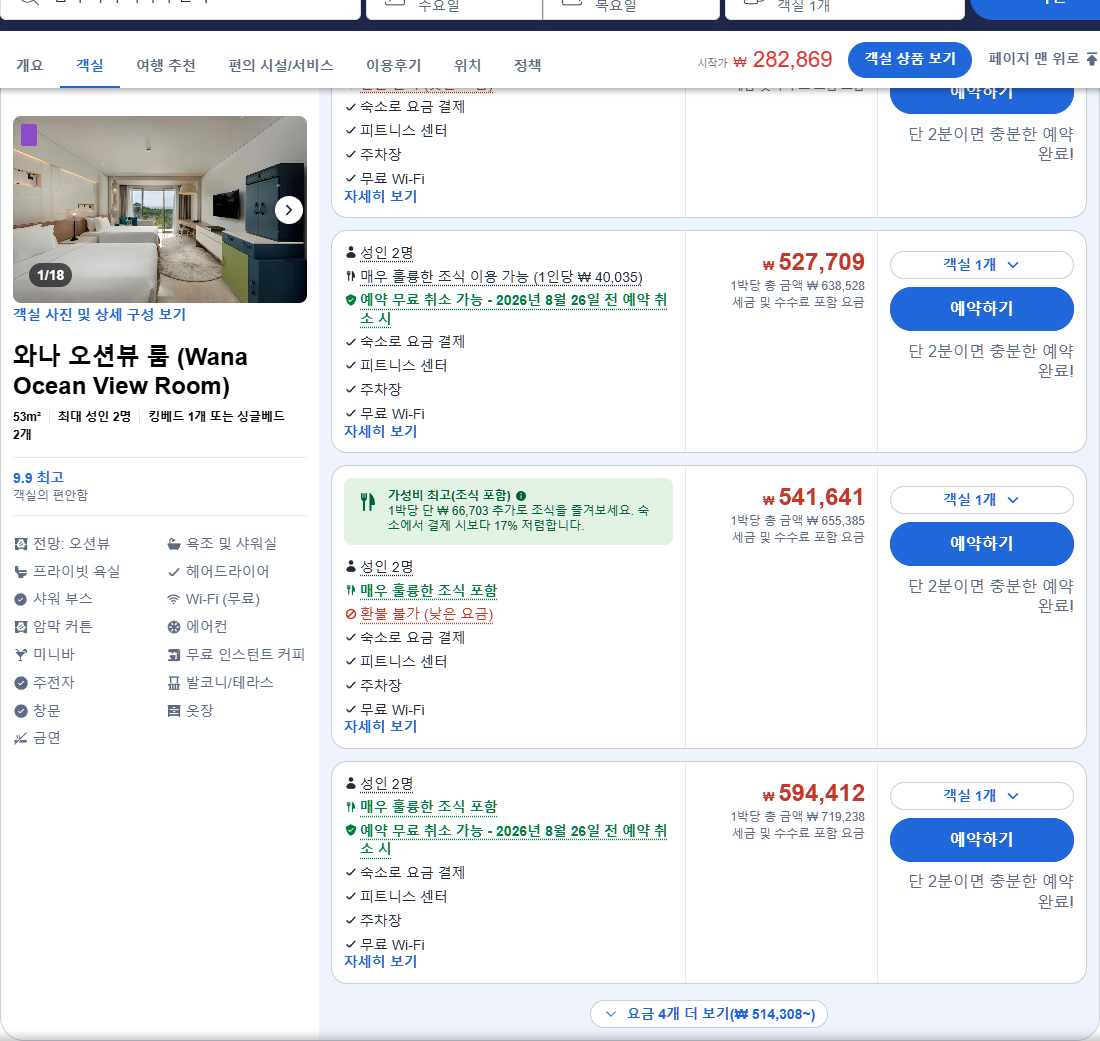Open 이용후기 tab
The width and height of the screenshot is (1100, 1041).
[394, 65]
